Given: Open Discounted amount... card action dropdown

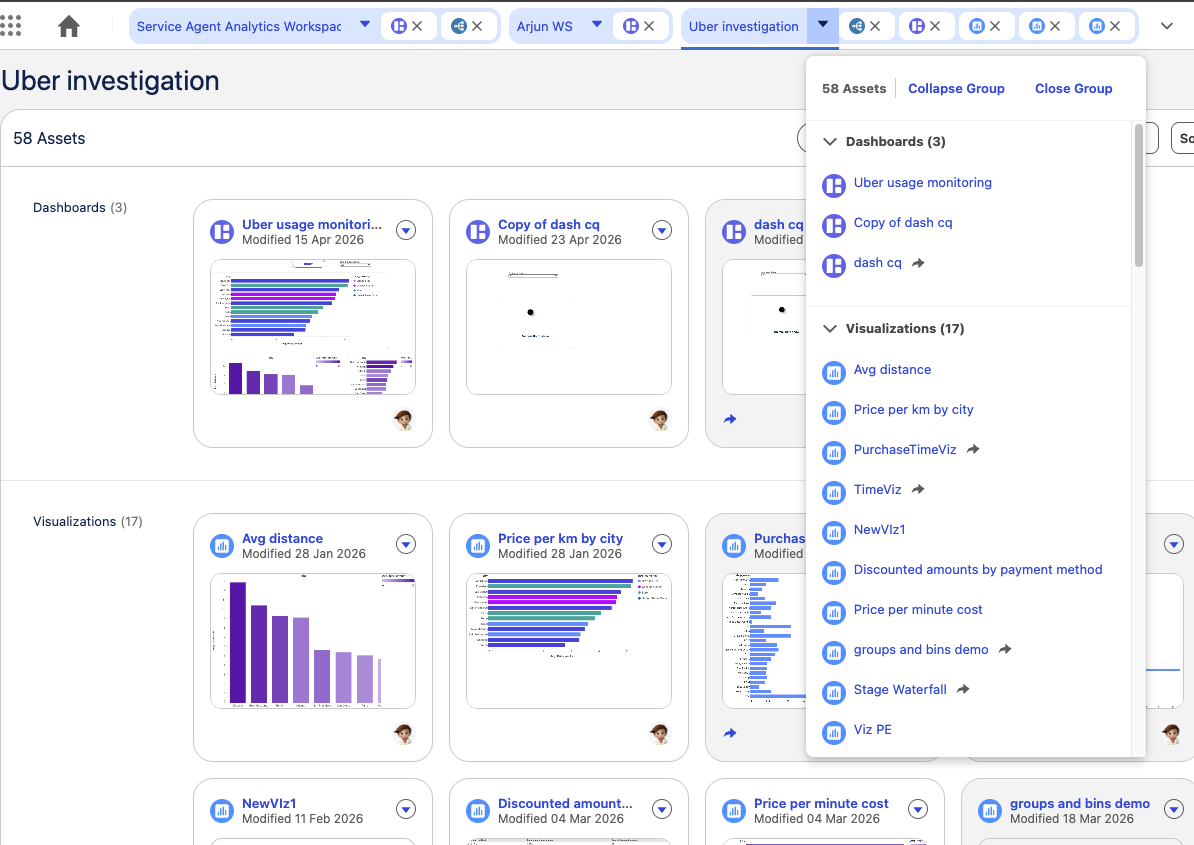Looking at the screenshot, I should click(x=662, y=809).
